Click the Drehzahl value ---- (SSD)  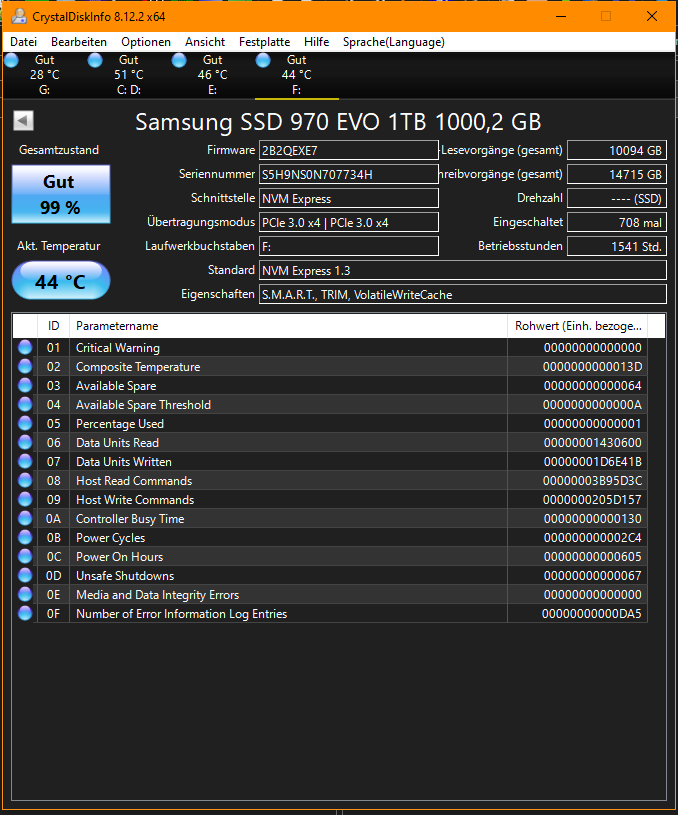coord(617,198)
